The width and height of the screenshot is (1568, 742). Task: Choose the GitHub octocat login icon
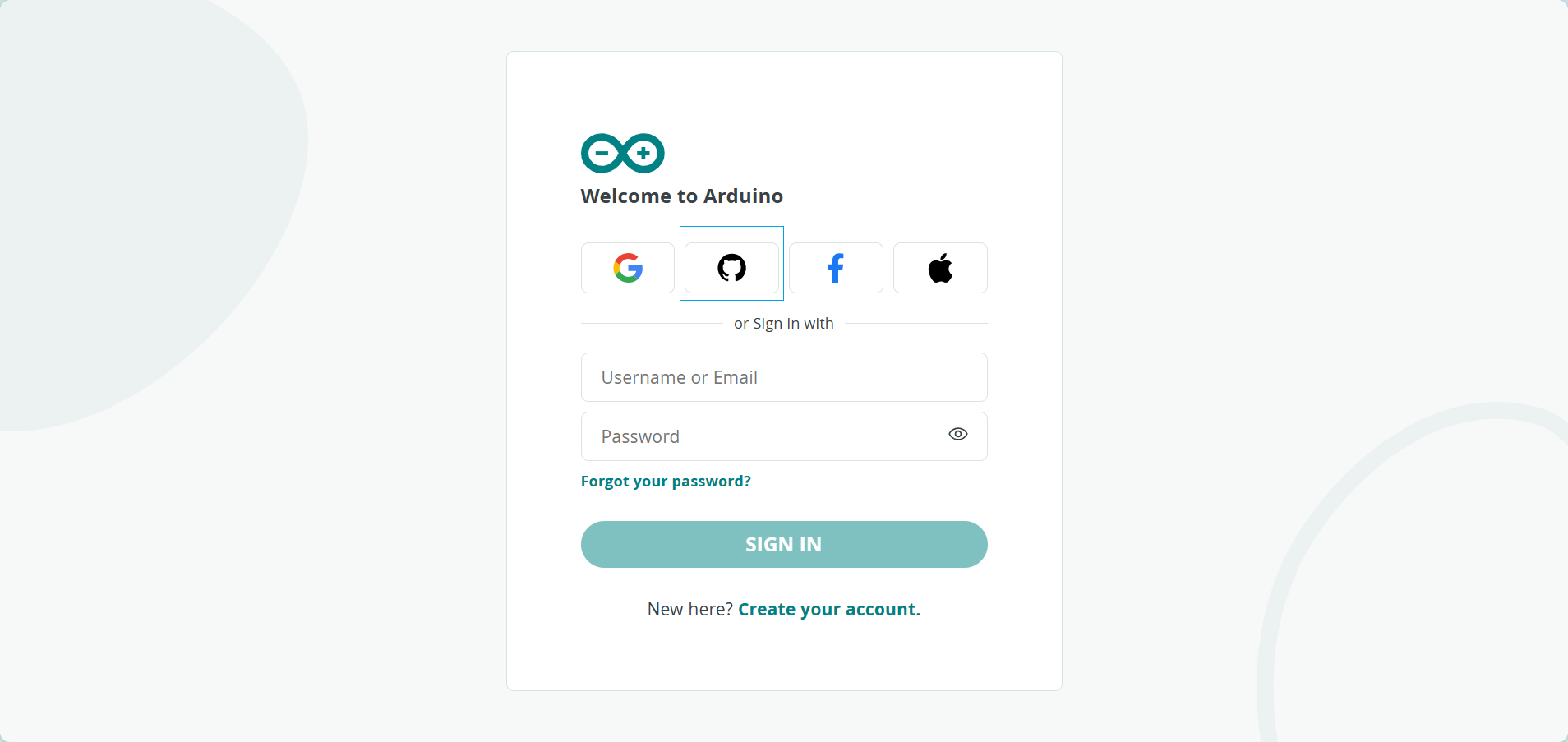731,268
